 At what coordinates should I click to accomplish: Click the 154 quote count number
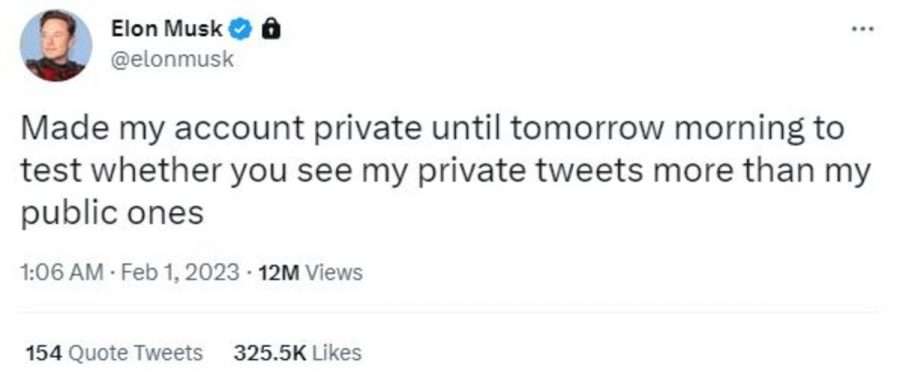pos(44,353)
